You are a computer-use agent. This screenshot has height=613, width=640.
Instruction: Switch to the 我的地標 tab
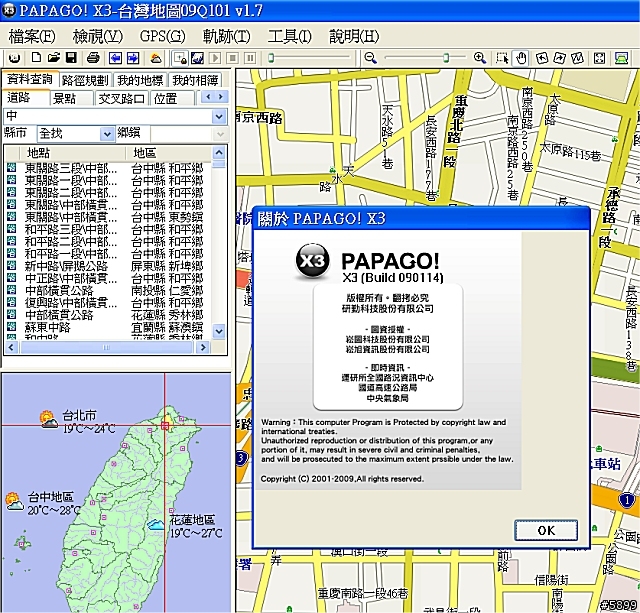pyautogui.click(x=140, y=80)
